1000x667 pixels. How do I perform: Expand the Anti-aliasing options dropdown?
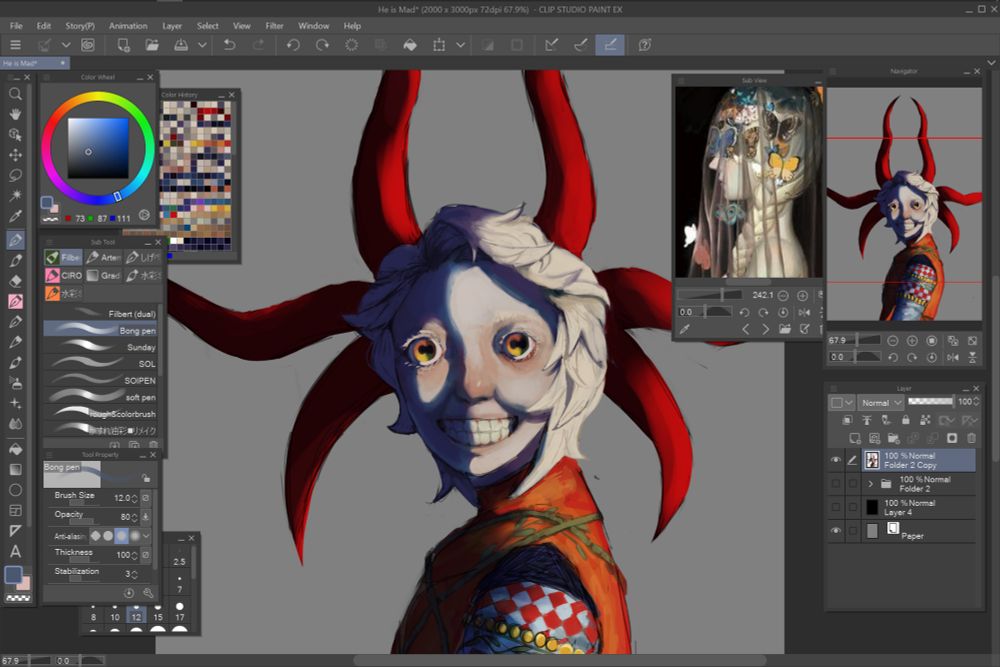[146, 535]
